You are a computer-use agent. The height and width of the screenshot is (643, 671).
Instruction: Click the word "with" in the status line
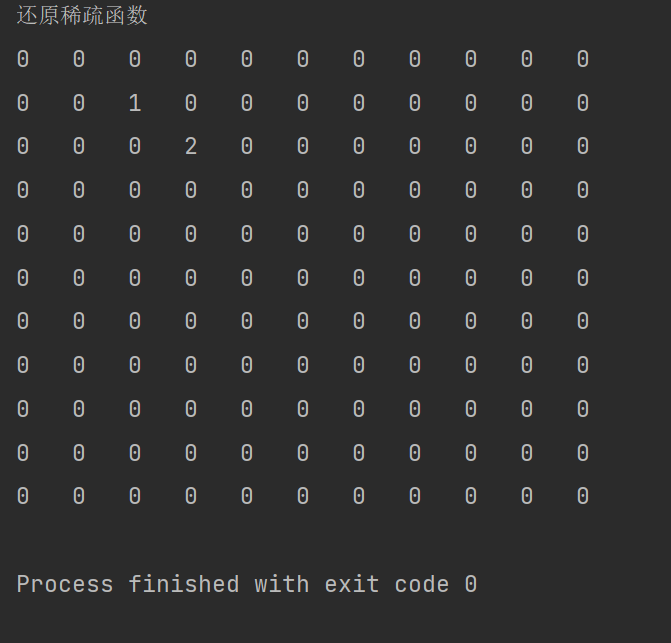coord(282,584)
